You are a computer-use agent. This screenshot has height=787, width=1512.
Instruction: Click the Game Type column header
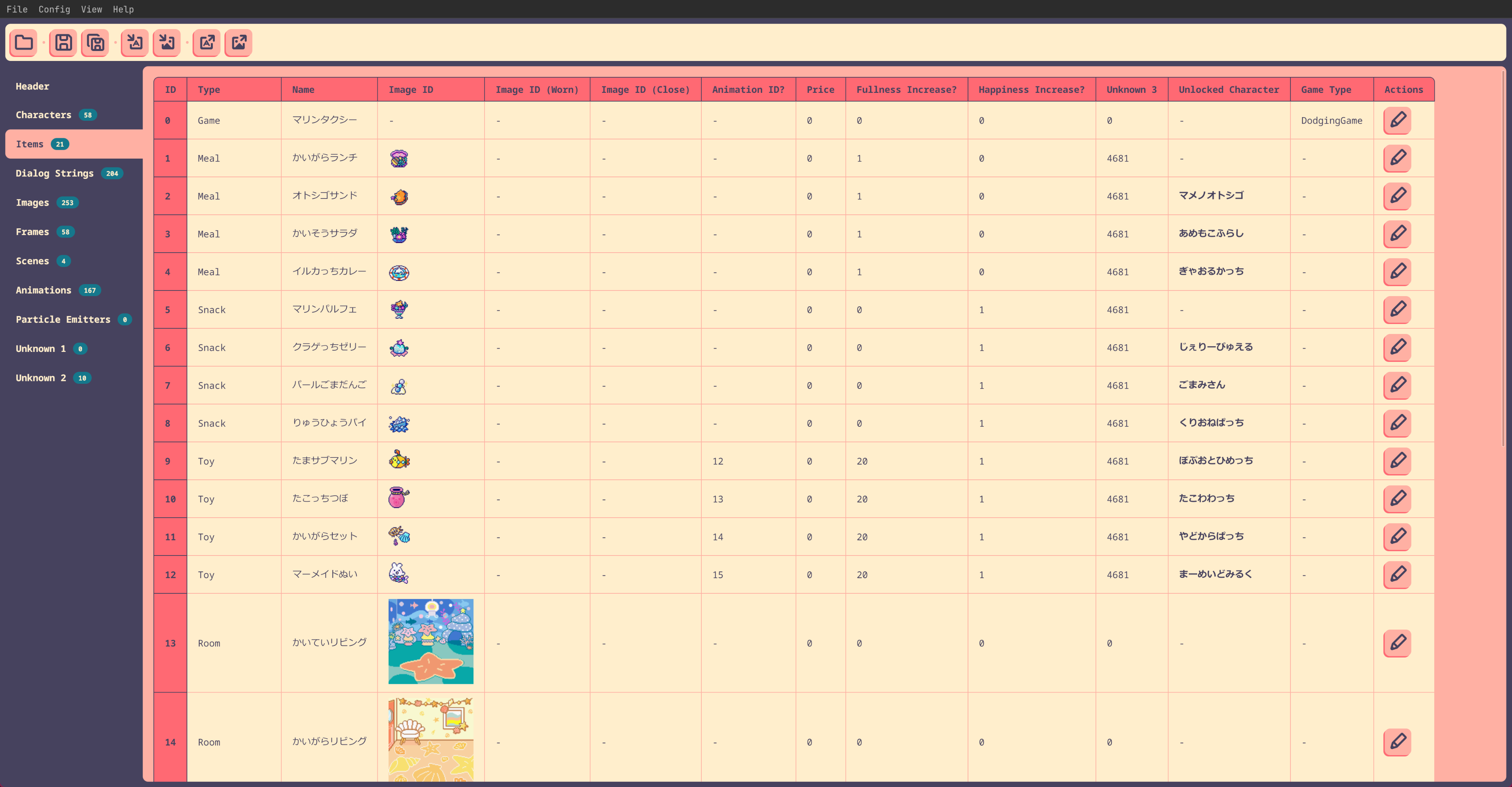pos(1332,89)
